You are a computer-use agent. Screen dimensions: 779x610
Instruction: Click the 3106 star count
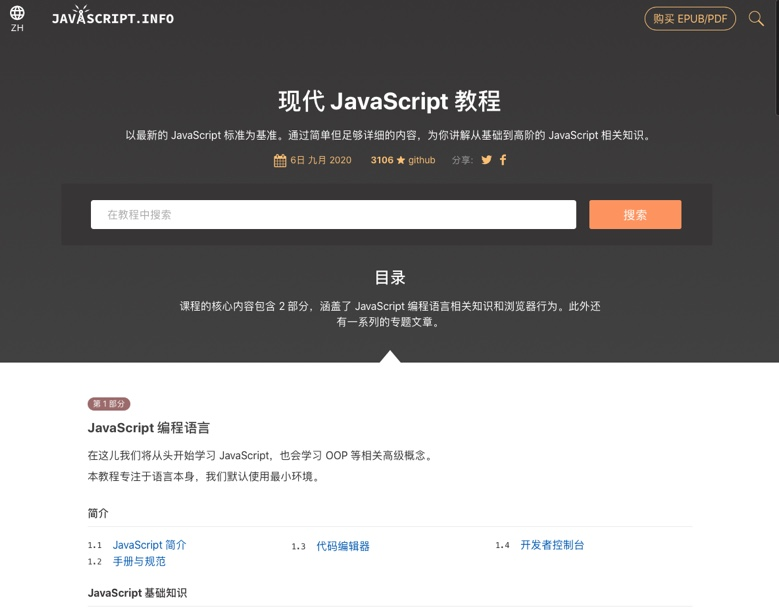382,160
